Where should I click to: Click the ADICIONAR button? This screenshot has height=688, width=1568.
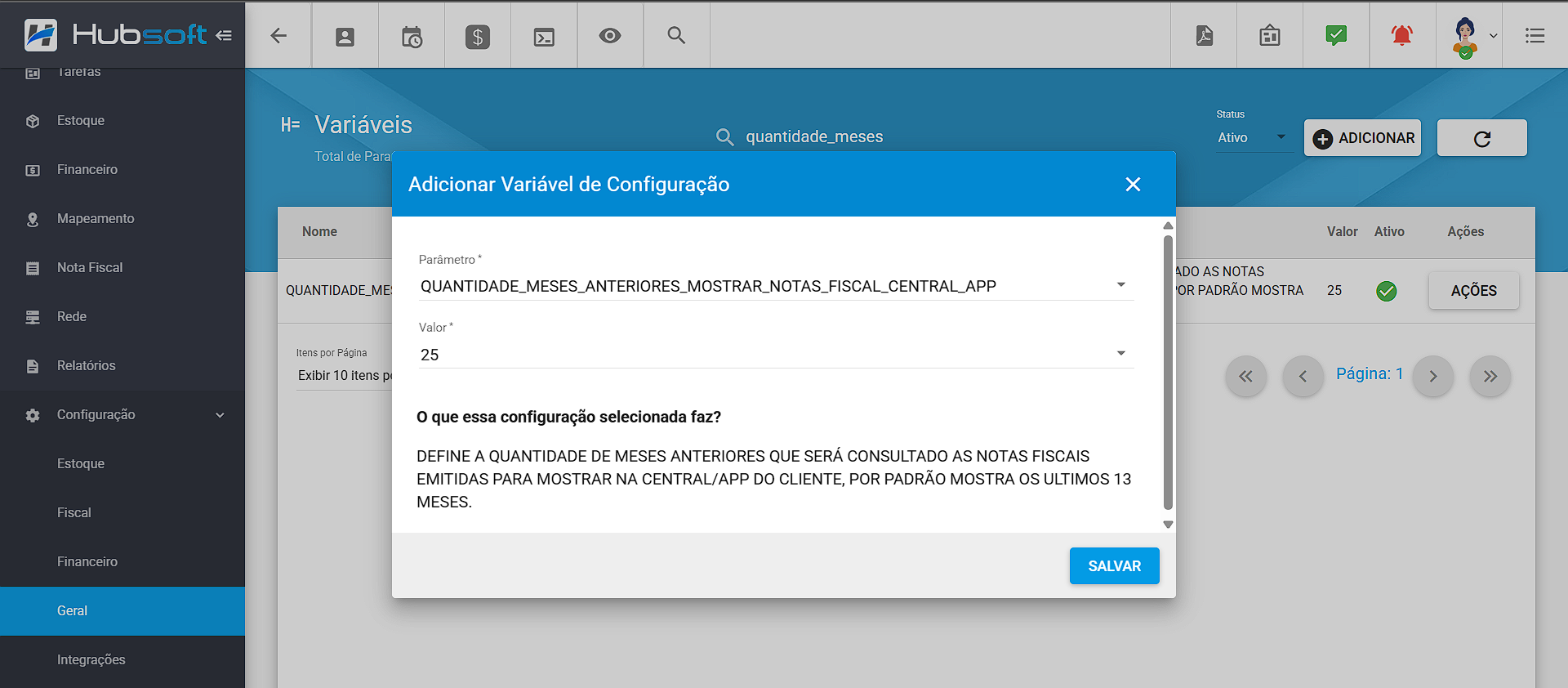click(x=1362, y=138)
